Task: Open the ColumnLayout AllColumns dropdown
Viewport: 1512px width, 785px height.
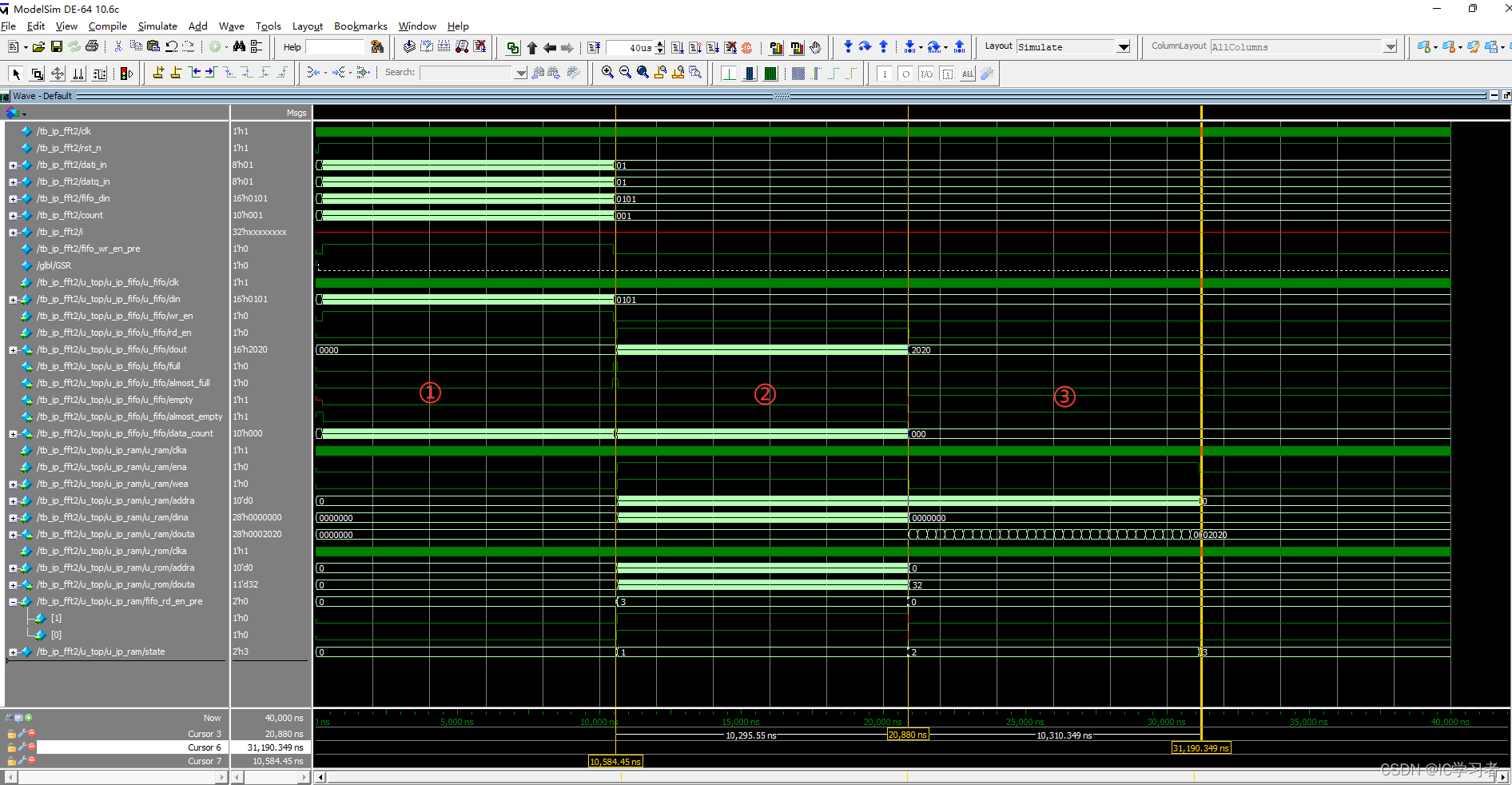Action: 1391,47
